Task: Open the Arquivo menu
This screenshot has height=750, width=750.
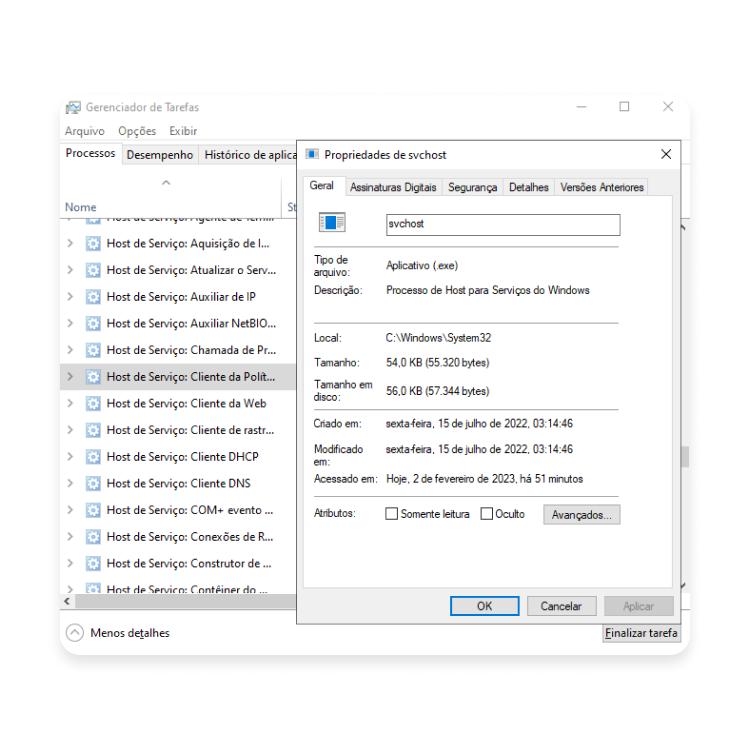Action: (85, 131)
